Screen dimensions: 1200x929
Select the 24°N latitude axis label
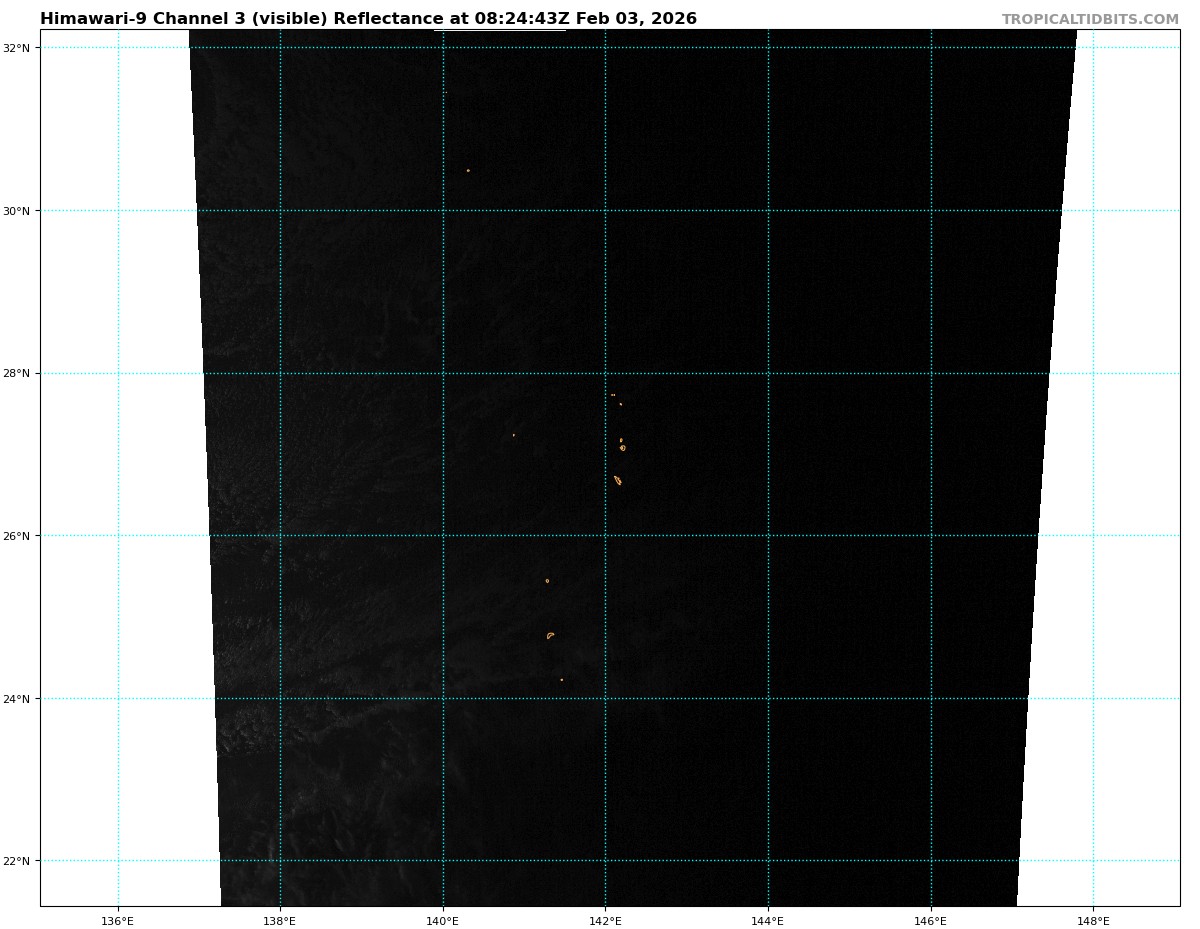pyautogui.click(x=20, y=699)
